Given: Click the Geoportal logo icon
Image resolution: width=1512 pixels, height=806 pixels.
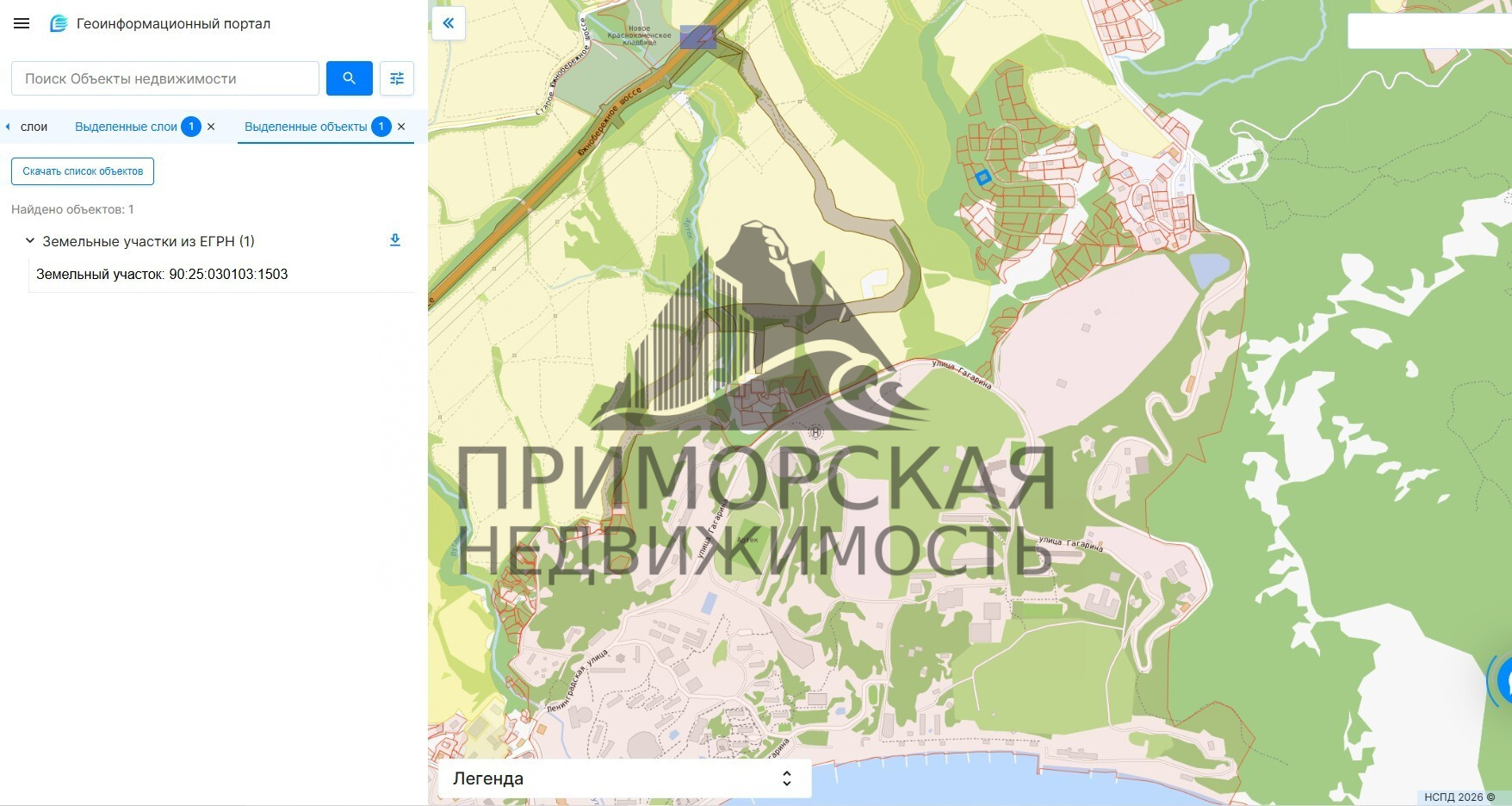Looking at the screenshot, I should tap(59, 24).
